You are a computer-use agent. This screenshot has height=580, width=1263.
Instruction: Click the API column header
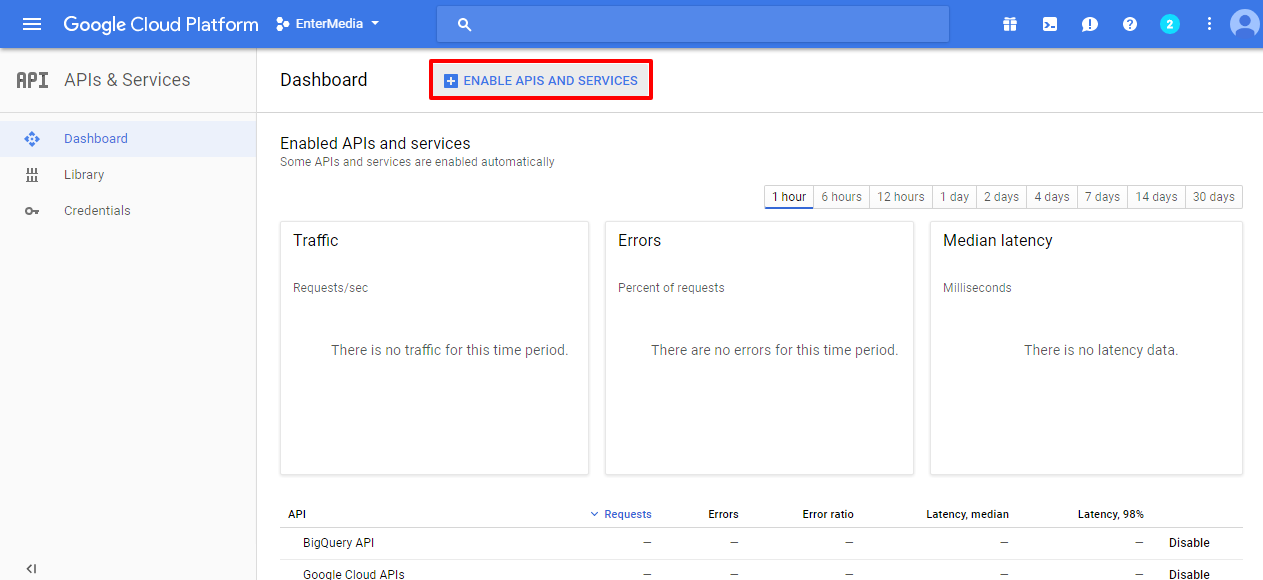click(297, 514)
